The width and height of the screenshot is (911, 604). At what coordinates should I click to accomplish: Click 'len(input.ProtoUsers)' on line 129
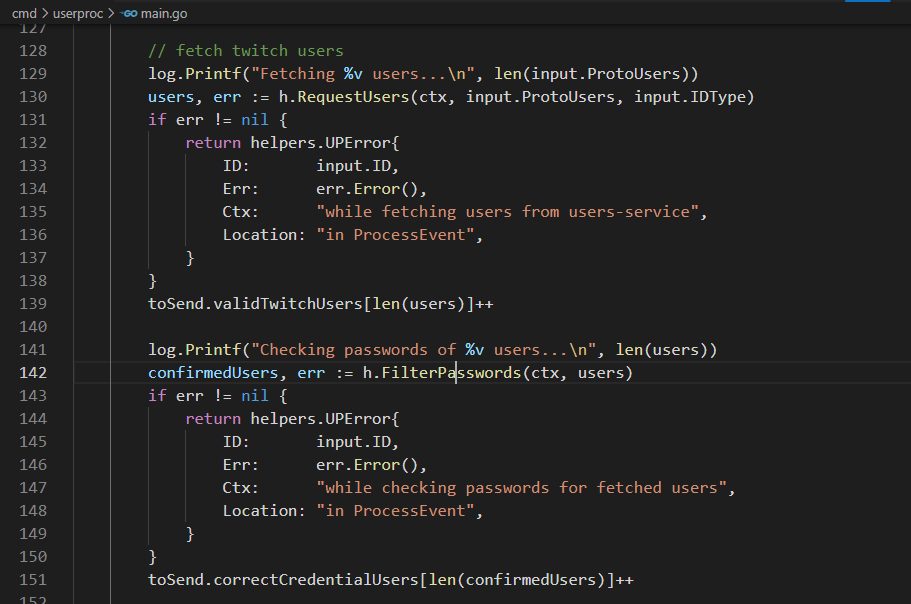click(591, 74)
